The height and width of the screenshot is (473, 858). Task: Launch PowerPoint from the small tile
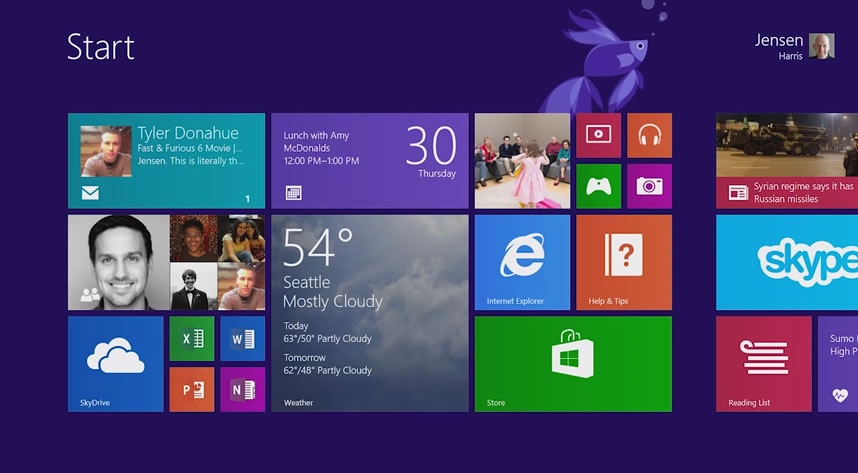pyautogui.click(x=192, y=389)
